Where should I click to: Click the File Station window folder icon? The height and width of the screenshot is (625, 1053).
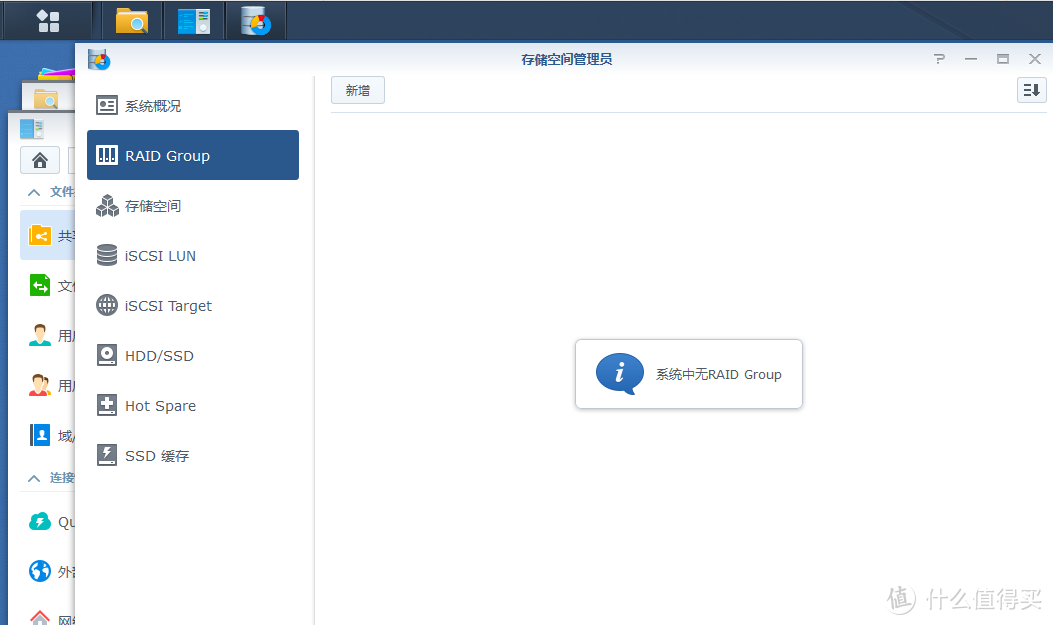tap(46, 99)
